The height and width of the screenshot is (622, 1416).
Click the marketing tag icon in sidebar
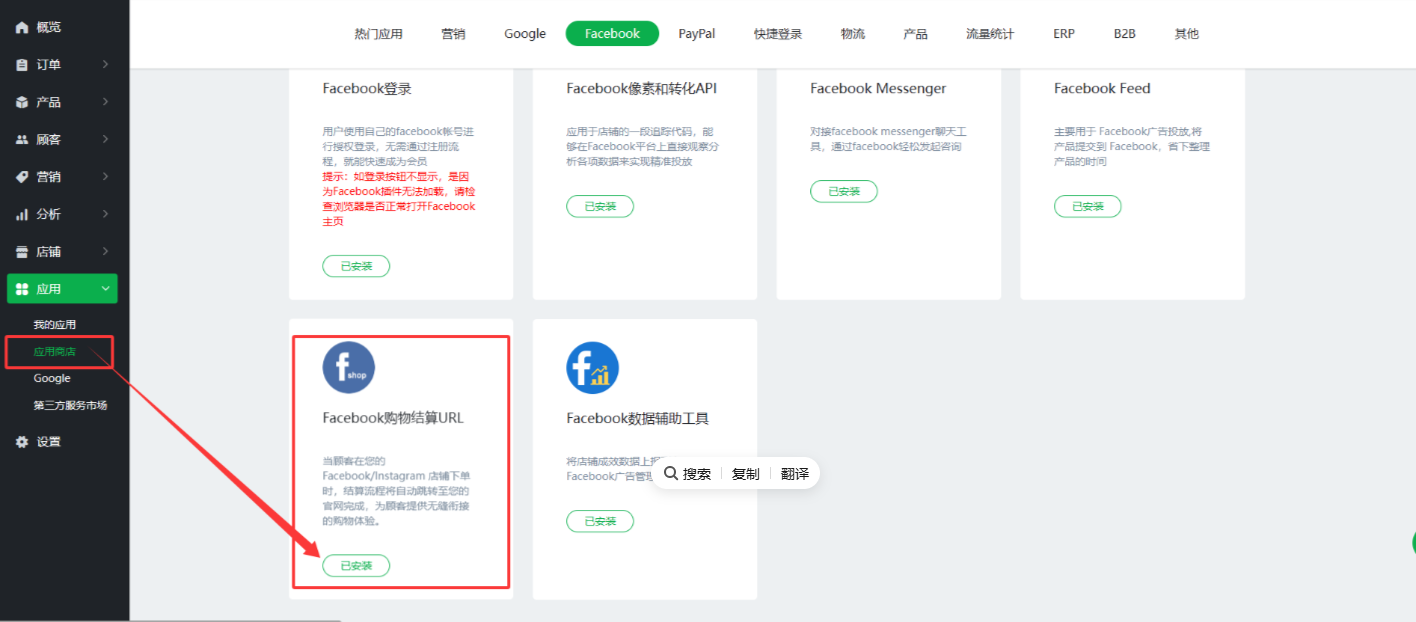tap(22, 177)
